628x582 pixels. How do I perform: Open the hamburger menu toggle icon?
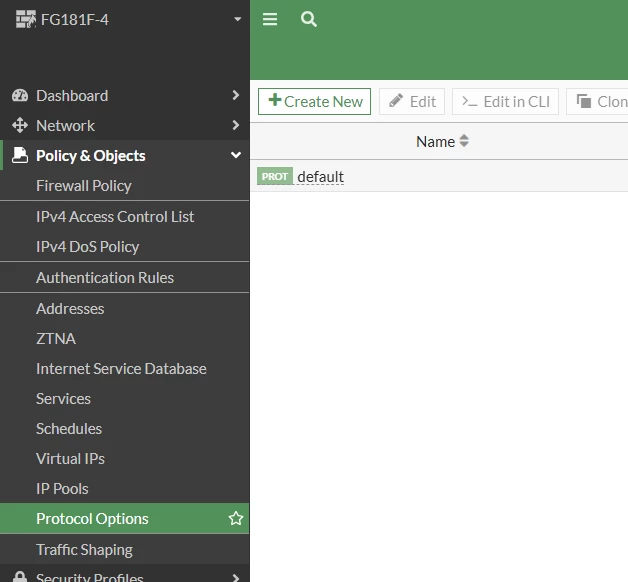click(270, 19)
